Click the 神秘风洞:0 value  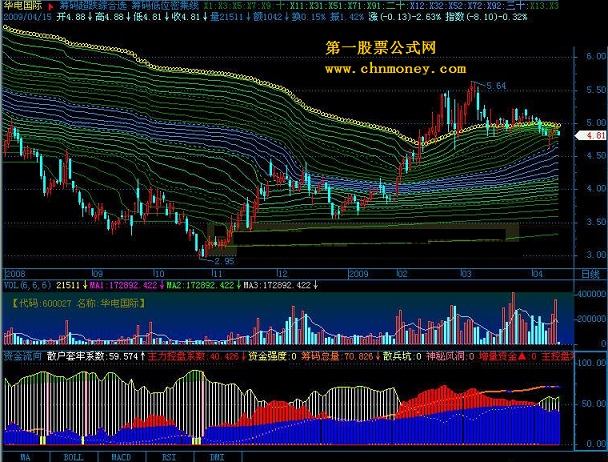point(450,356)
